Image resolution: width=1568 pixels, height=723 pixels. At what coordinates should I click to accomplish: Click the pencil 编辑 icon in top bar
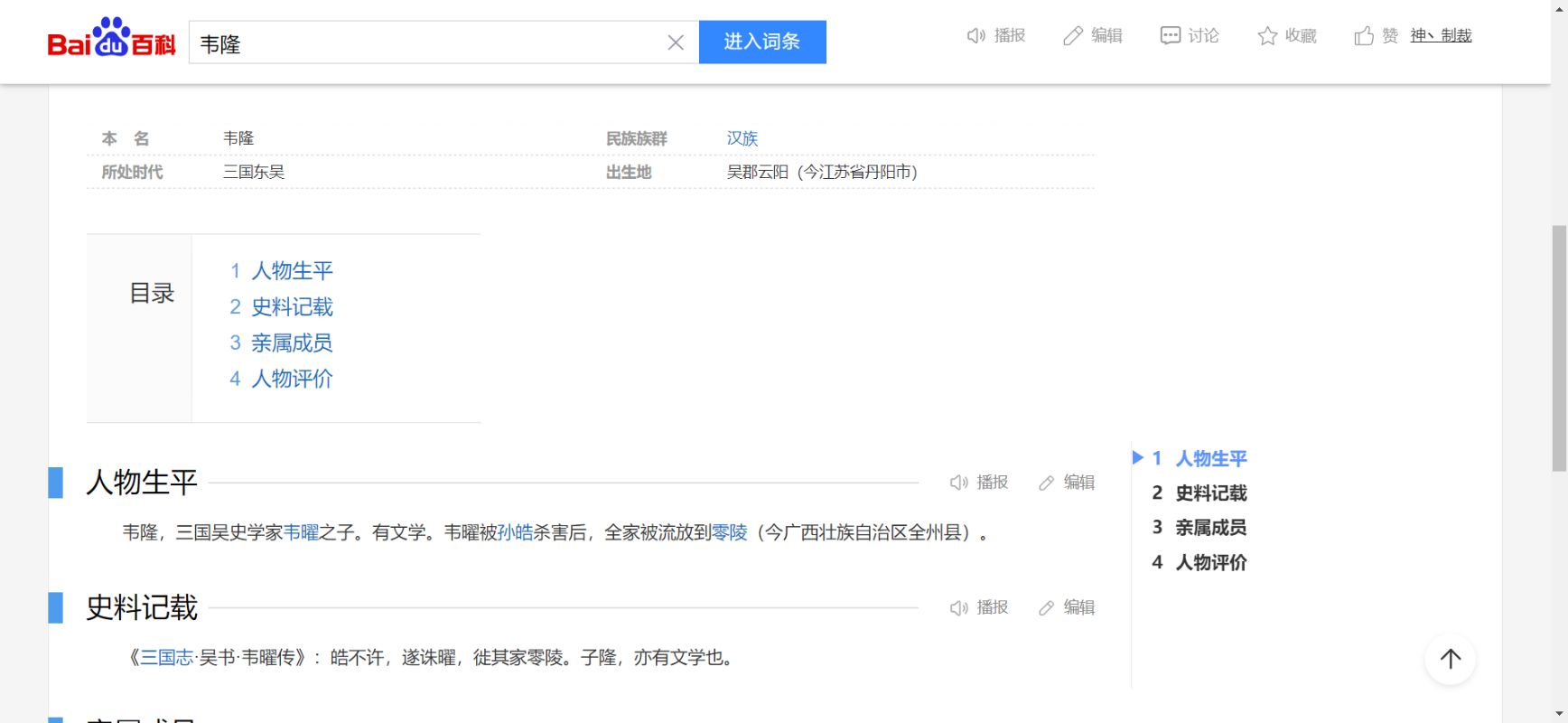pos(1072,36)
